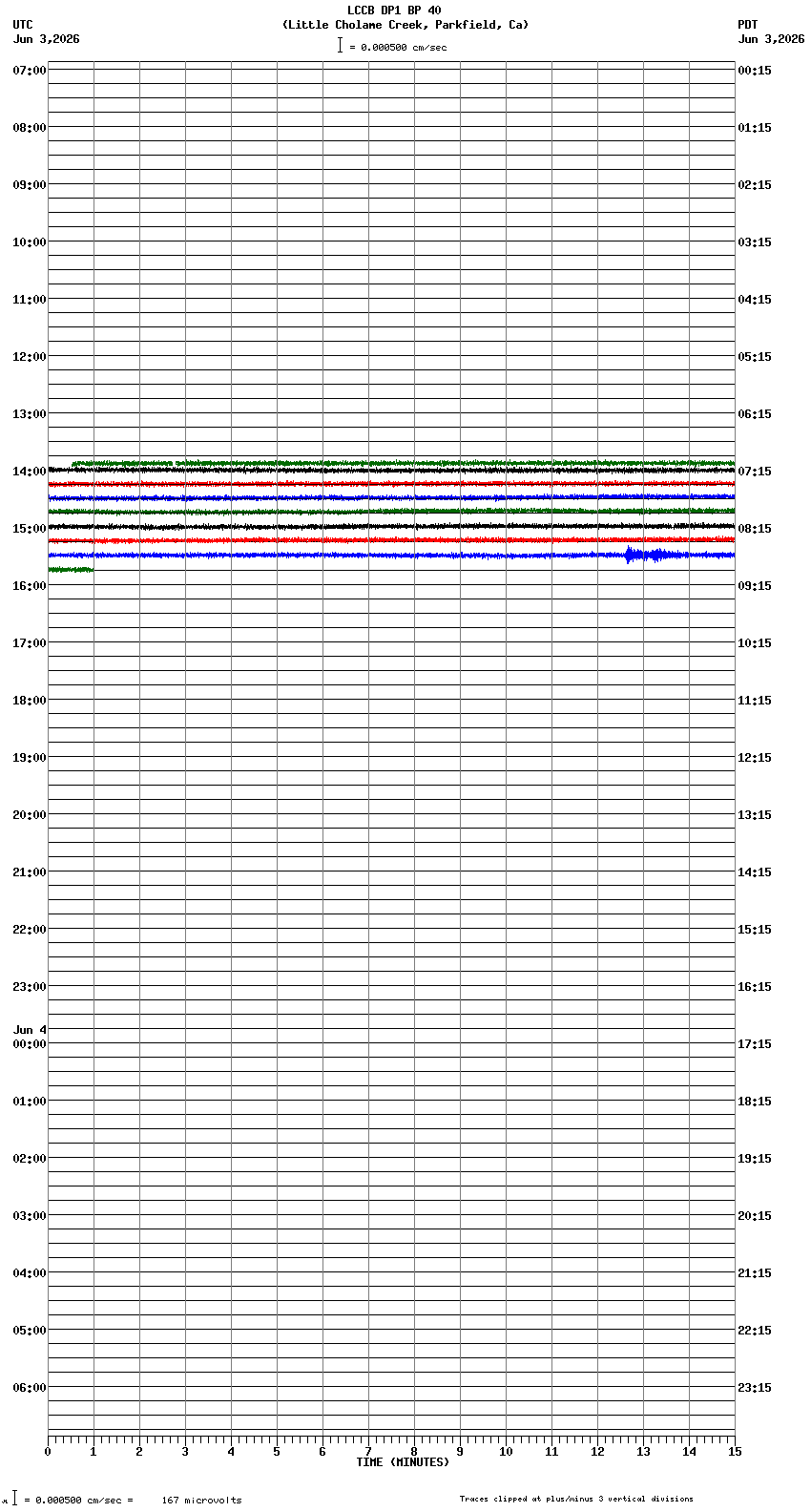Image resolution: width=811 pixels, height=1512 pixels.
Task: Click the x-axis tick label '10'
Action: pos(506,1452)
